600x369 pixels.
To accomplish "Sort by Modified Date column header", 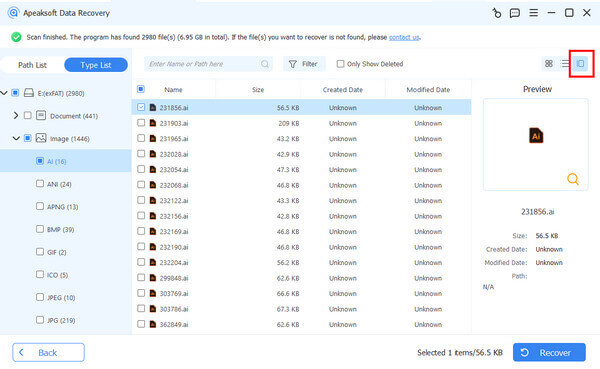I will [428, 90].
